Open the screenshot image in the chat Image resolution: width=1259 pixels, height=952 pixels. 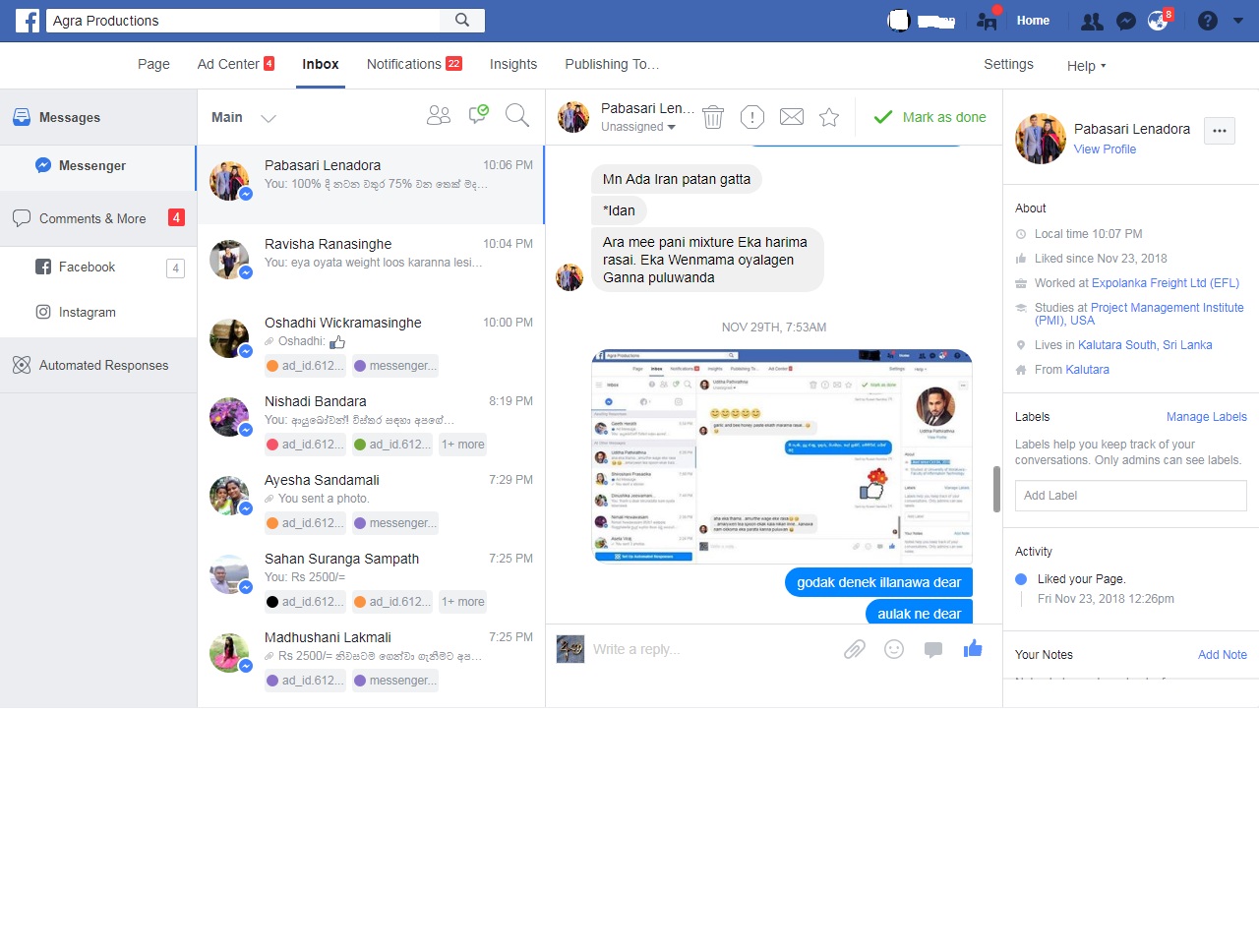[782, 457]
